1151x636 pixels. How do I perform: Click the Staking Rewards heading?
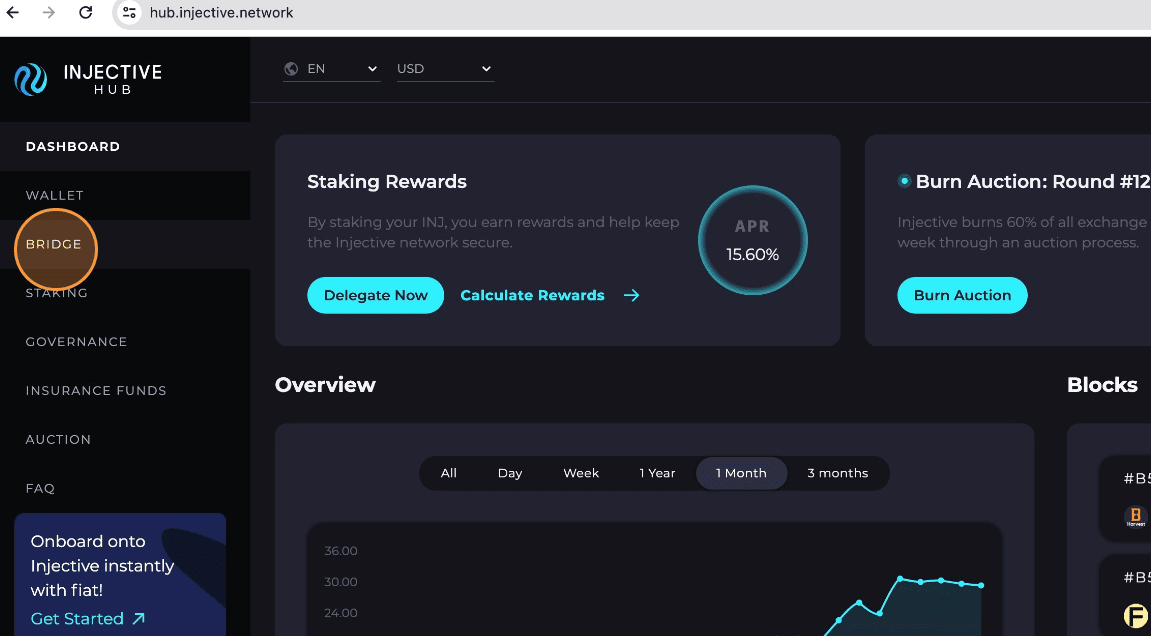click(x=387, y=181)
